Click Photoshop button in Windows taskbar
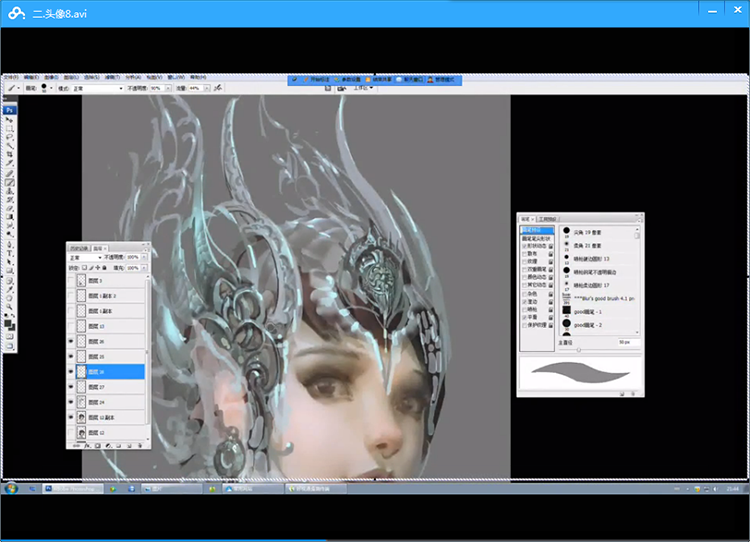This screenshot has height=542, width=750. tap(73, 489)
